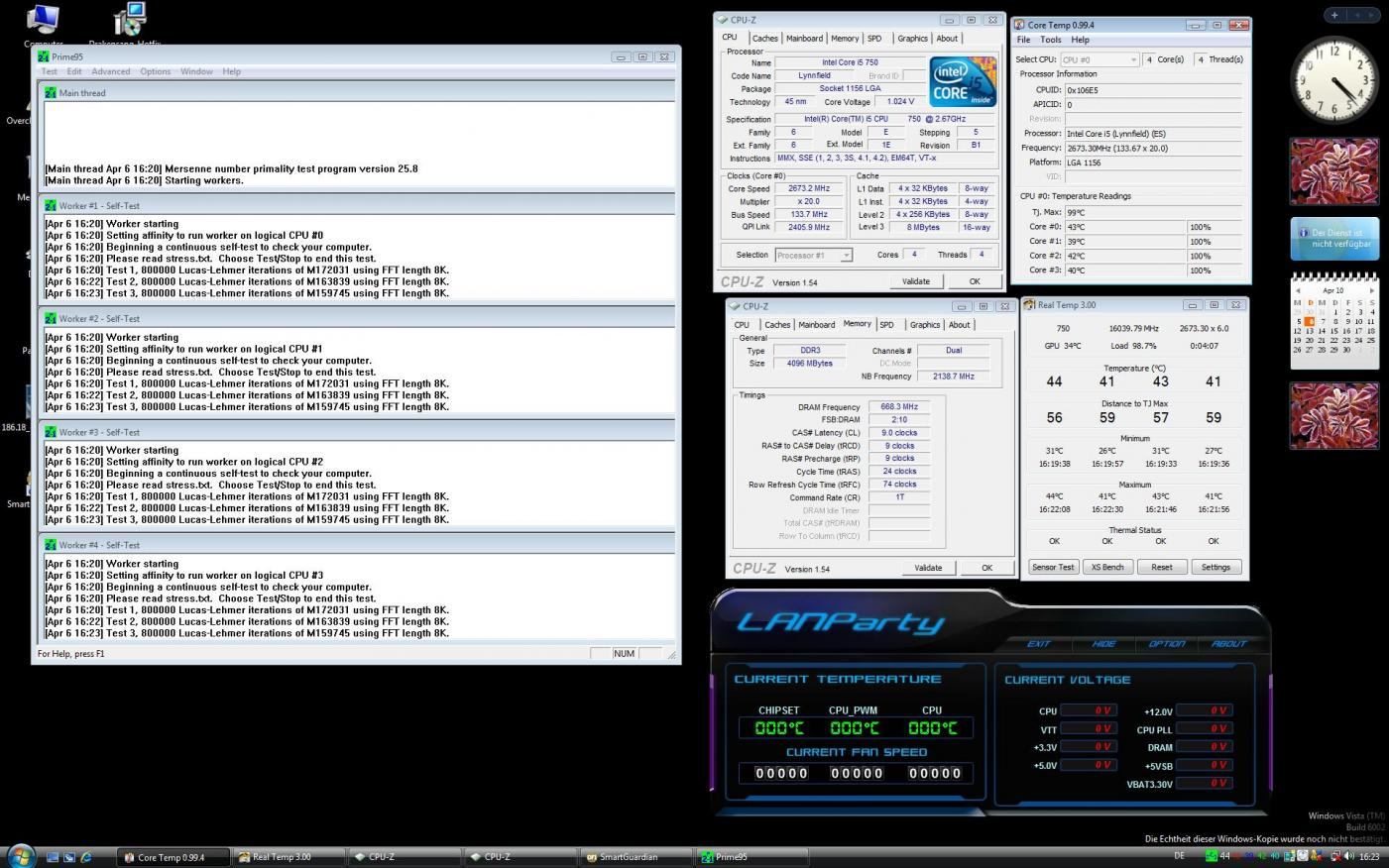Click OK in the upper CPU-Z window

click(x=975, y=281)
